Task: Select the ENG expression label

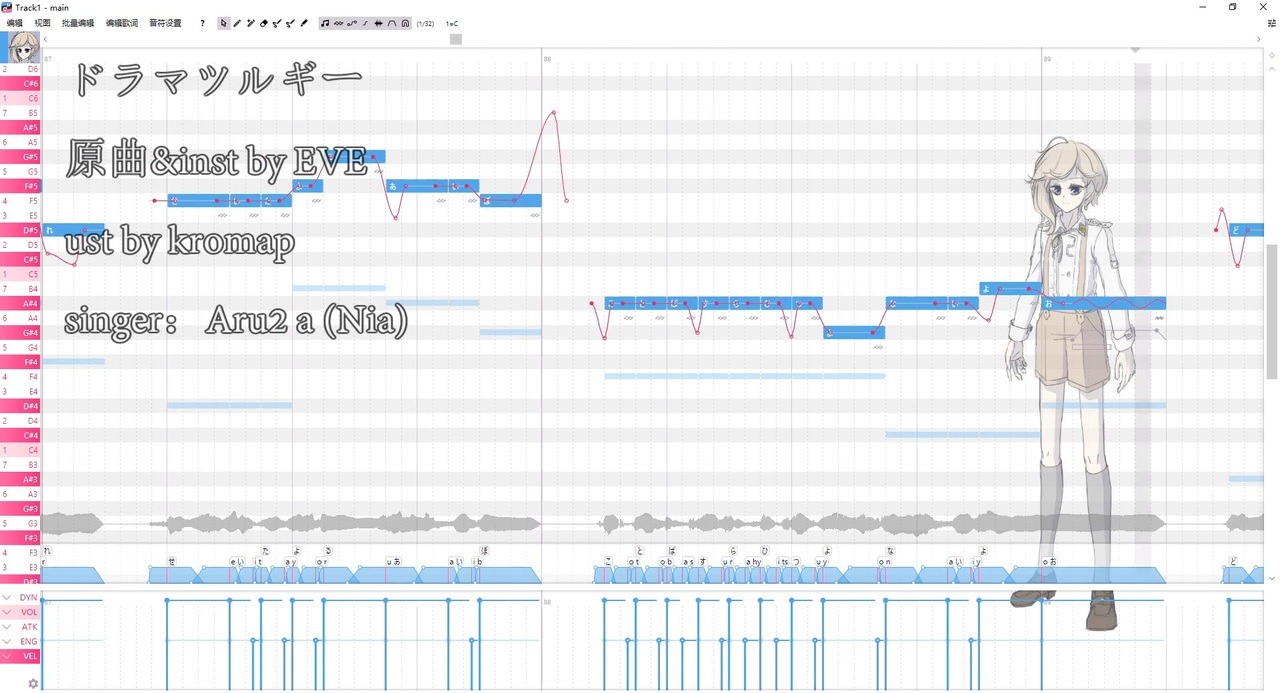Action: (29, 642)
